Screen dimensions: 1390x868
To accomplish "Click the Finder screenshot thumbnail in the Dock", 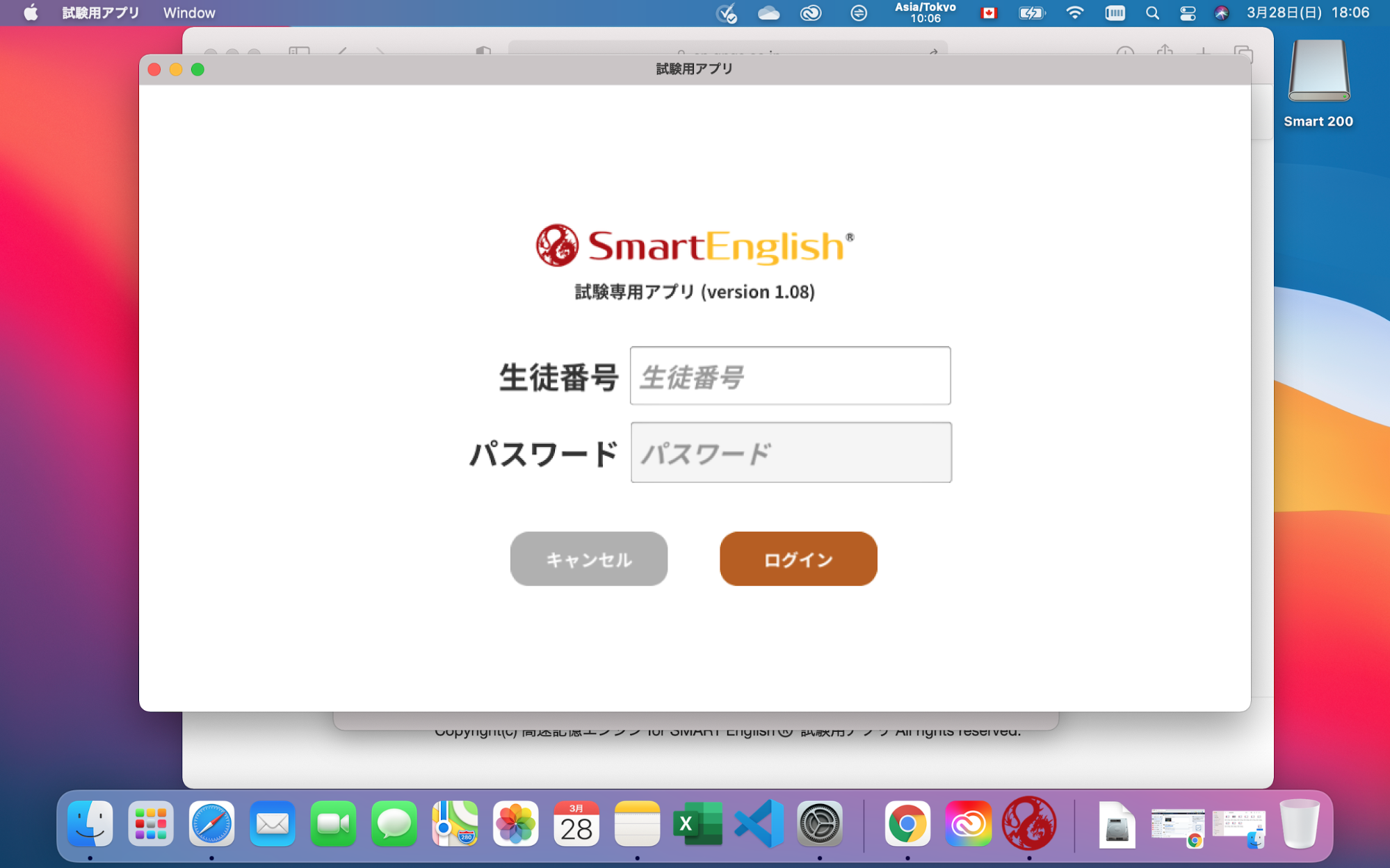I will click(1238, 826).
